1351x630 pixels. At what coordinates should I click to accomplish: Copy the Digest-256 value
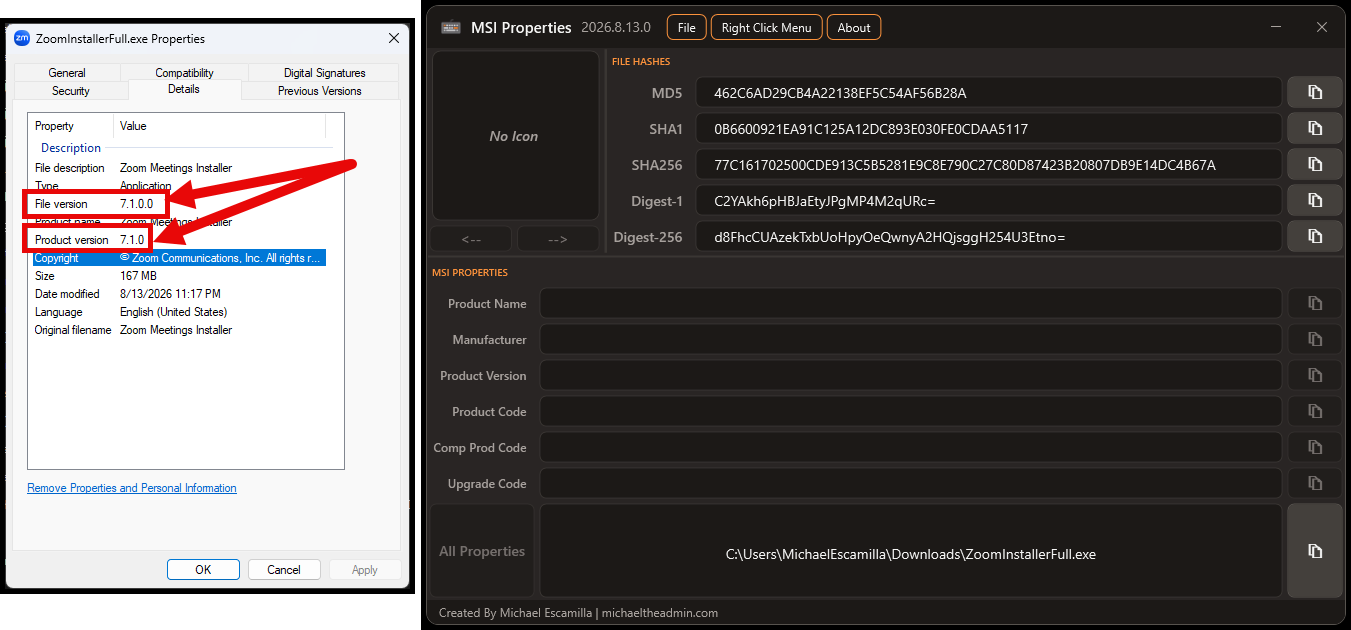1314,236
